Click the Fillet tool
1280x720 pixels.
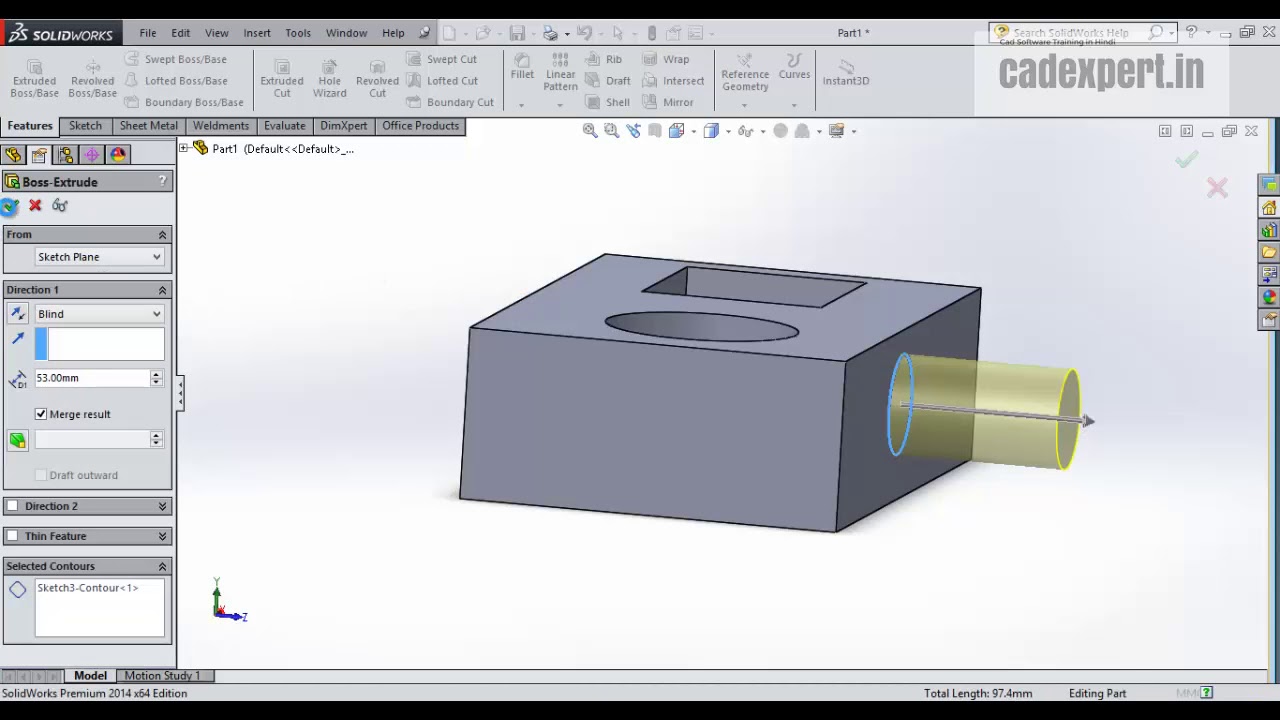[522, 66]
